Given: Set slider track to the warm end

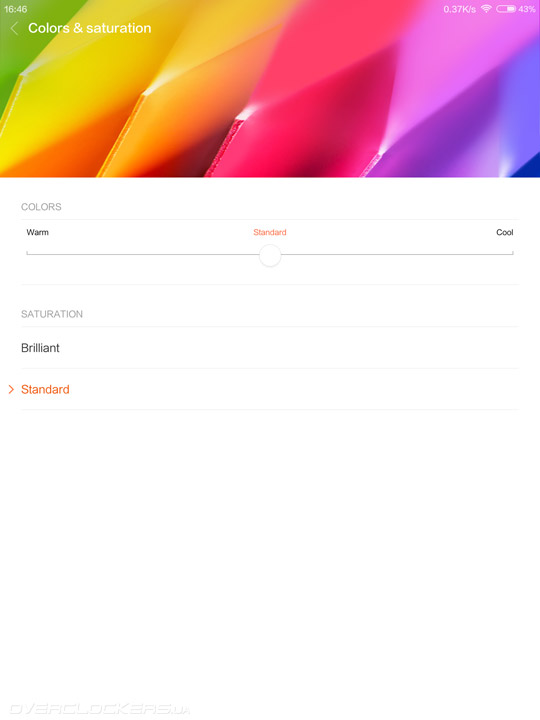Looking at the screenshot, I should [x=28, y=253].
